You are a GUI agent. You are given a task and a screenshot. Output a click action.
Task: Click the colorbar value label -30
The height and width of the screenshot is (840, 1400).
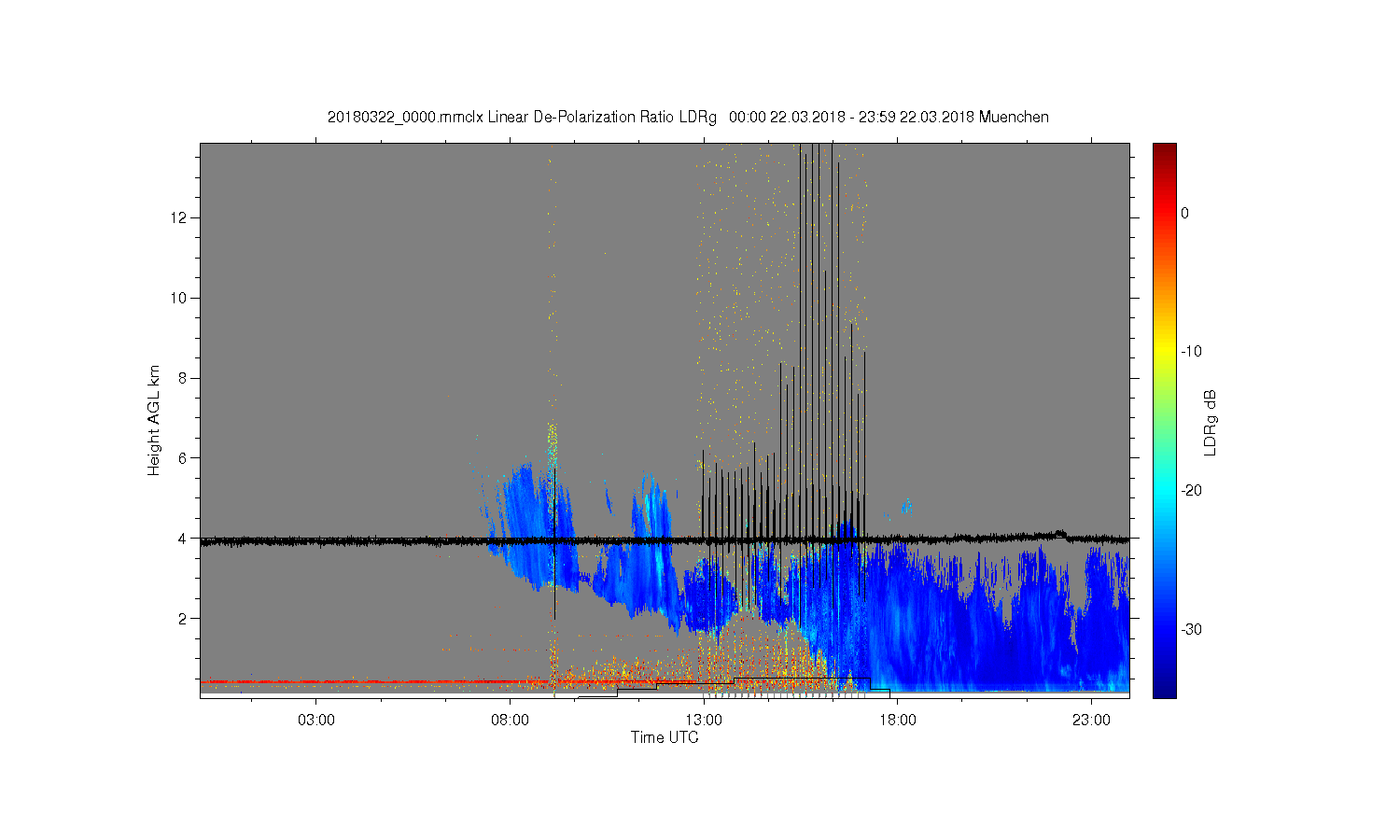pos(1191,629)
